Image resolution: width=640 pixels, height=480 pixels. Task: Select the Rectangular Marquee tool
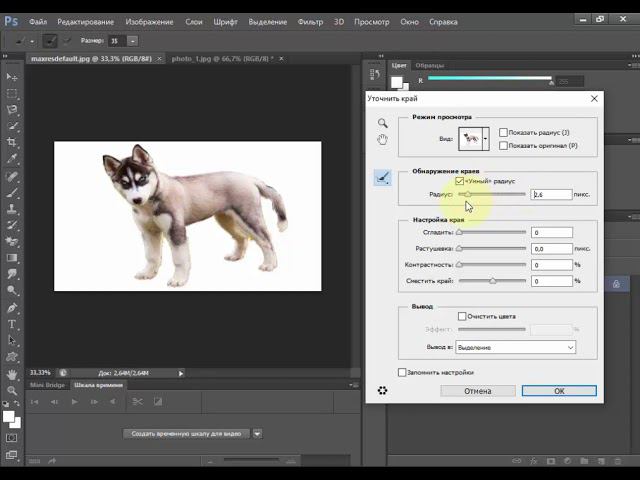coord(12,93)
